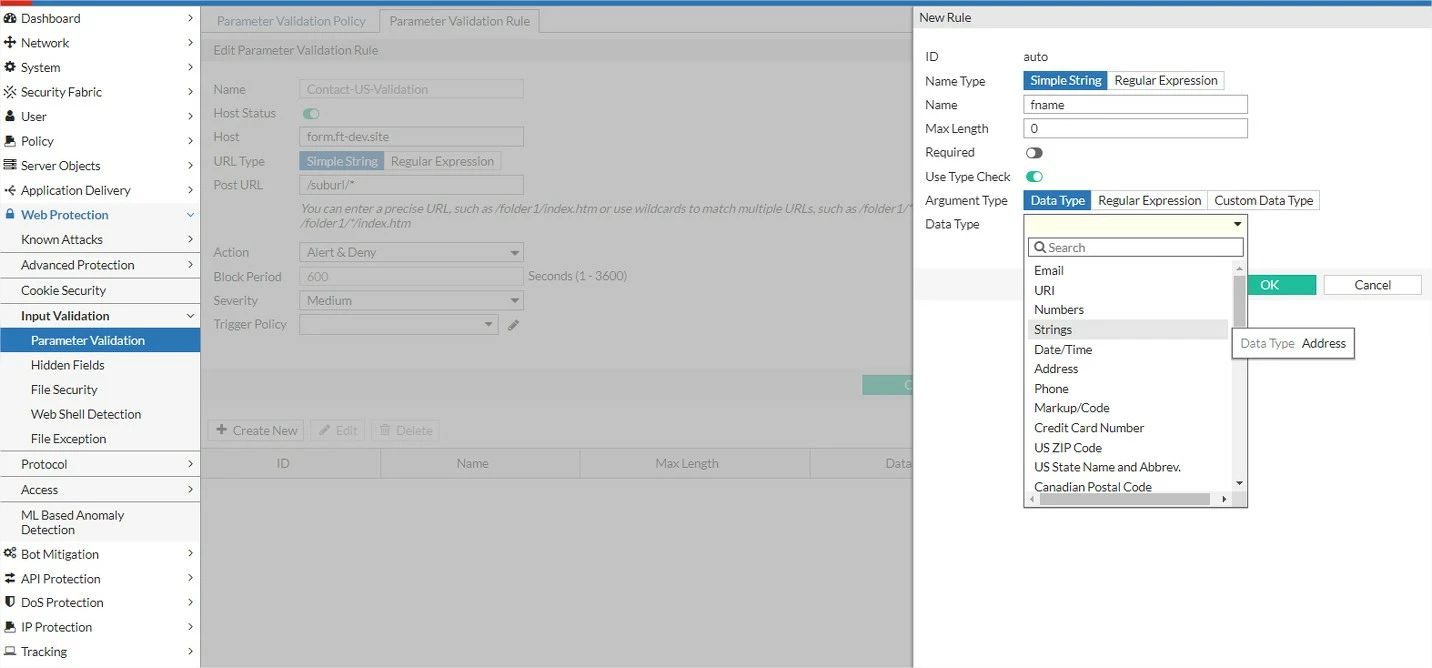This screenshot has width=1432, height=668.
Task: Click the Delete button in rule table toolbar
Action: (405, 430)
